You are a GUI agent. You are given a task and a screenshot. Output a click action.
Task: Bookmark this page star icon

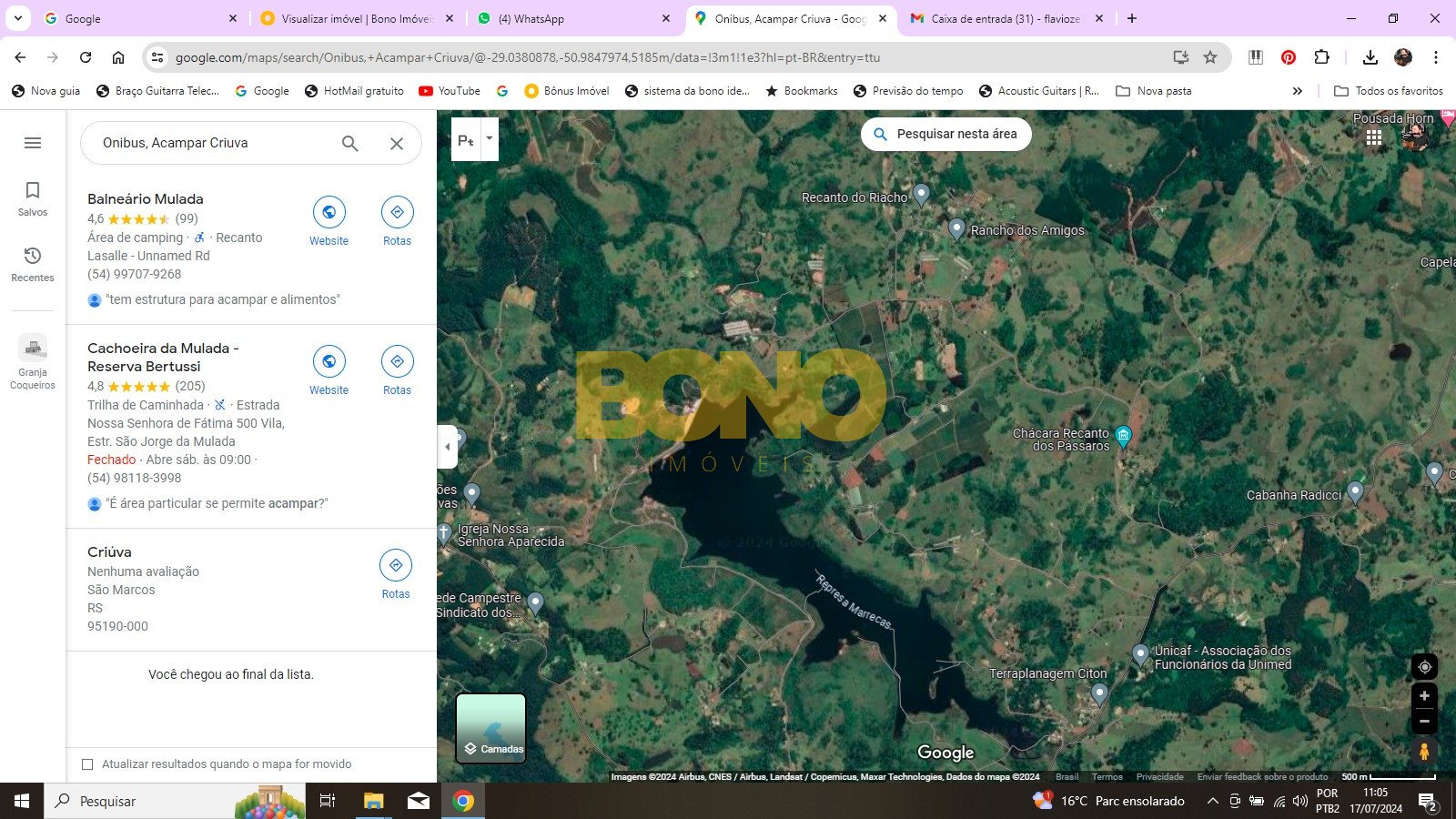tap(1210, 57)
